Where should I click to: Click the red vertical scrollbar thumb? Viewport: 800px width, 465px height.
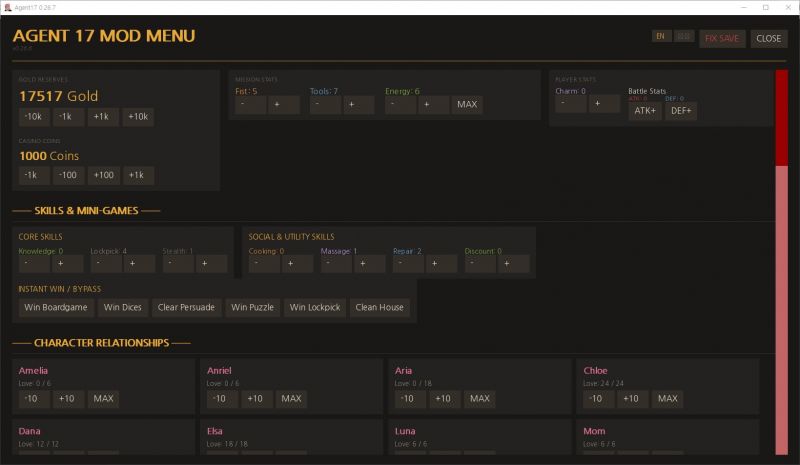click(x=781, y=117)
